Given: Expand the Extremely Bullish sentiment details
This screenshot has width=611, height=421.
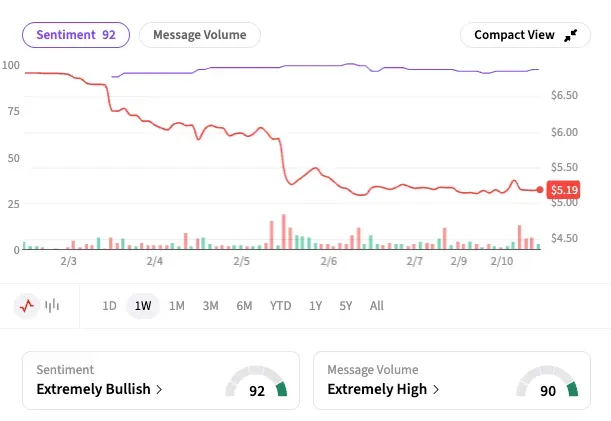Looking at the screenshot, I should (x=99, y=389).
